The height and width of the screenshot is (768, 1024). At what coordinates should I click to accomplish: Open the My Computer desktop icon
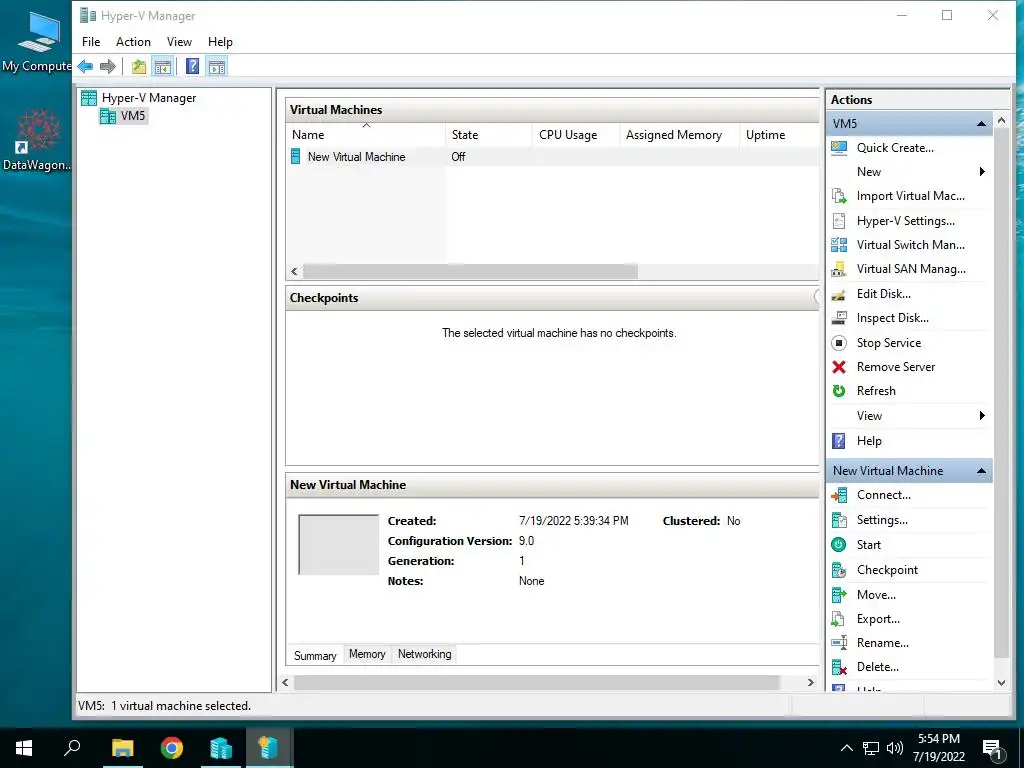coord(37,42)
